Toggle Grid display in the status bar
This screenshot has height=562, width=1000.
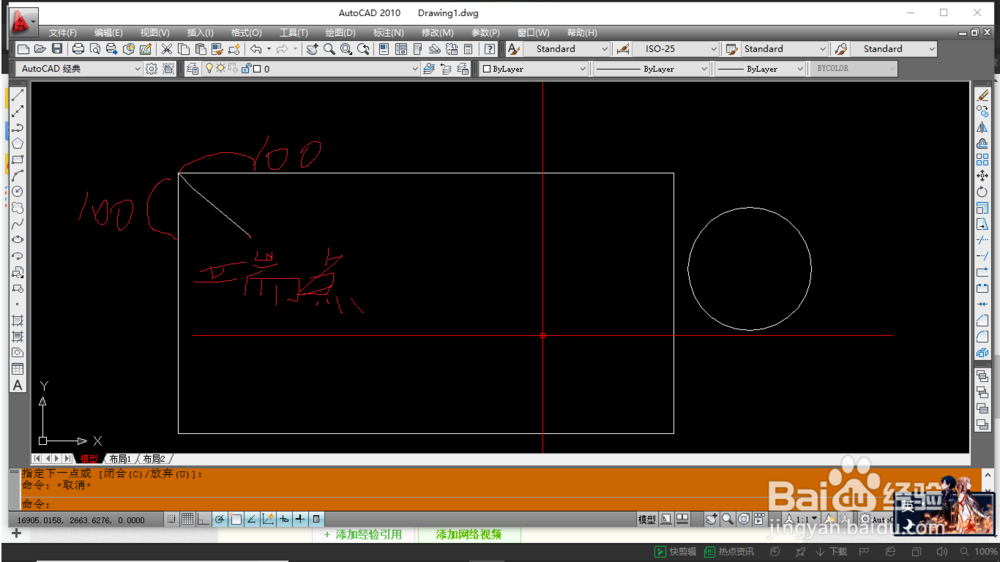(x=187, y=519)
